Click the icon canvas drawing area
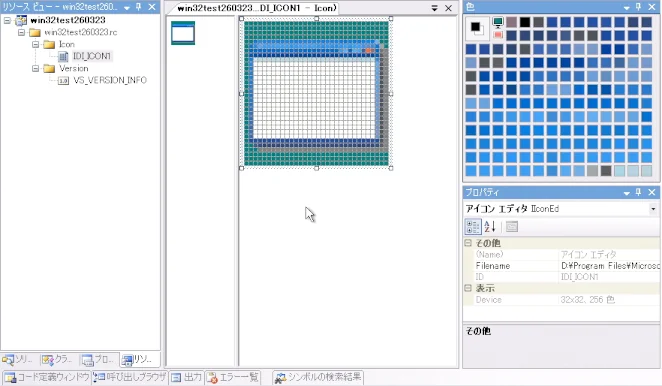The height and width of the screenshot is (386, 662). pos(316,93)
